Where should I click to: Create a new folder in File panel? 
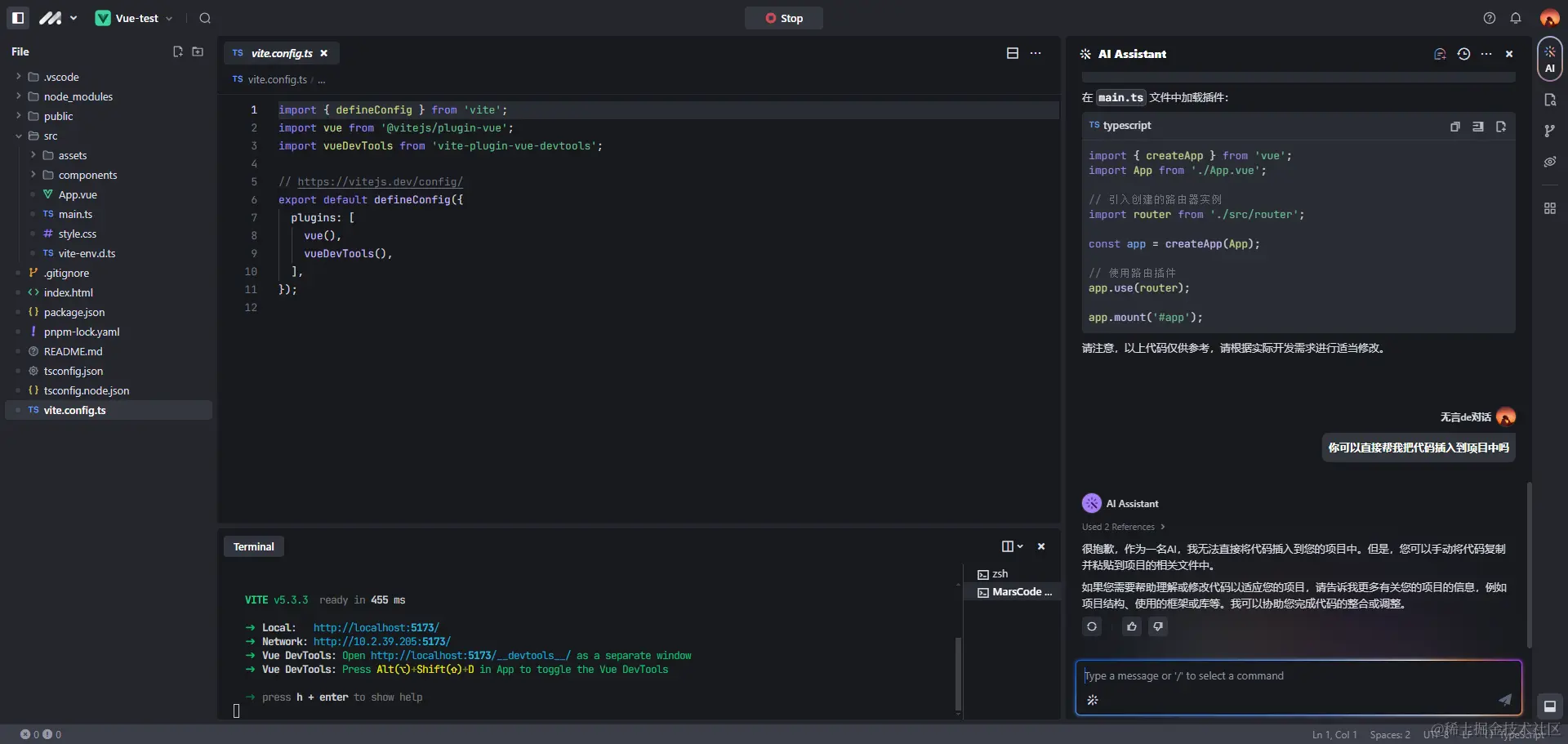tap(198, 51)
